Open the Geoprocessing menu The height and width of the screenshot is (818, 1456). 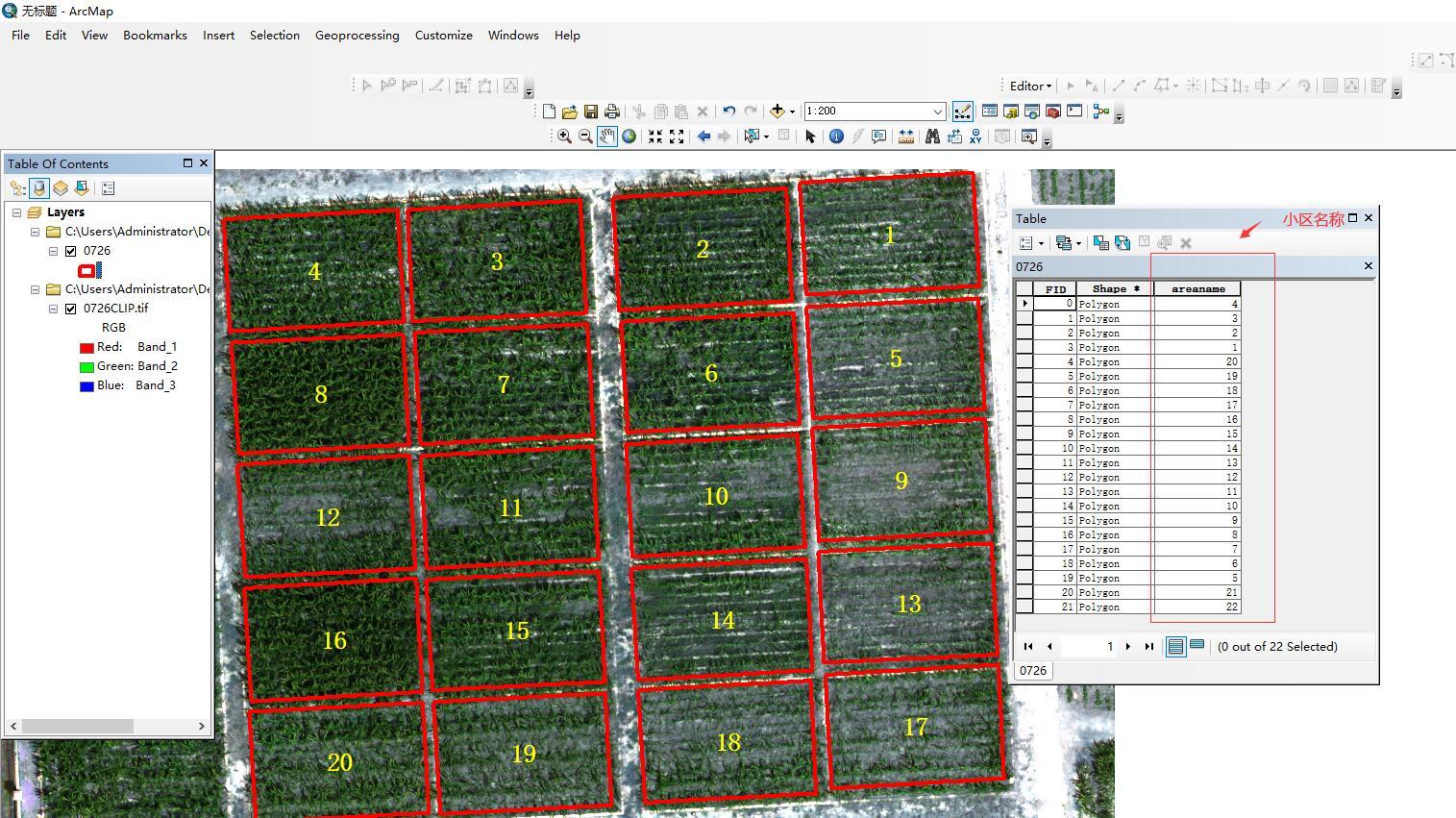[x=357, y=36]
